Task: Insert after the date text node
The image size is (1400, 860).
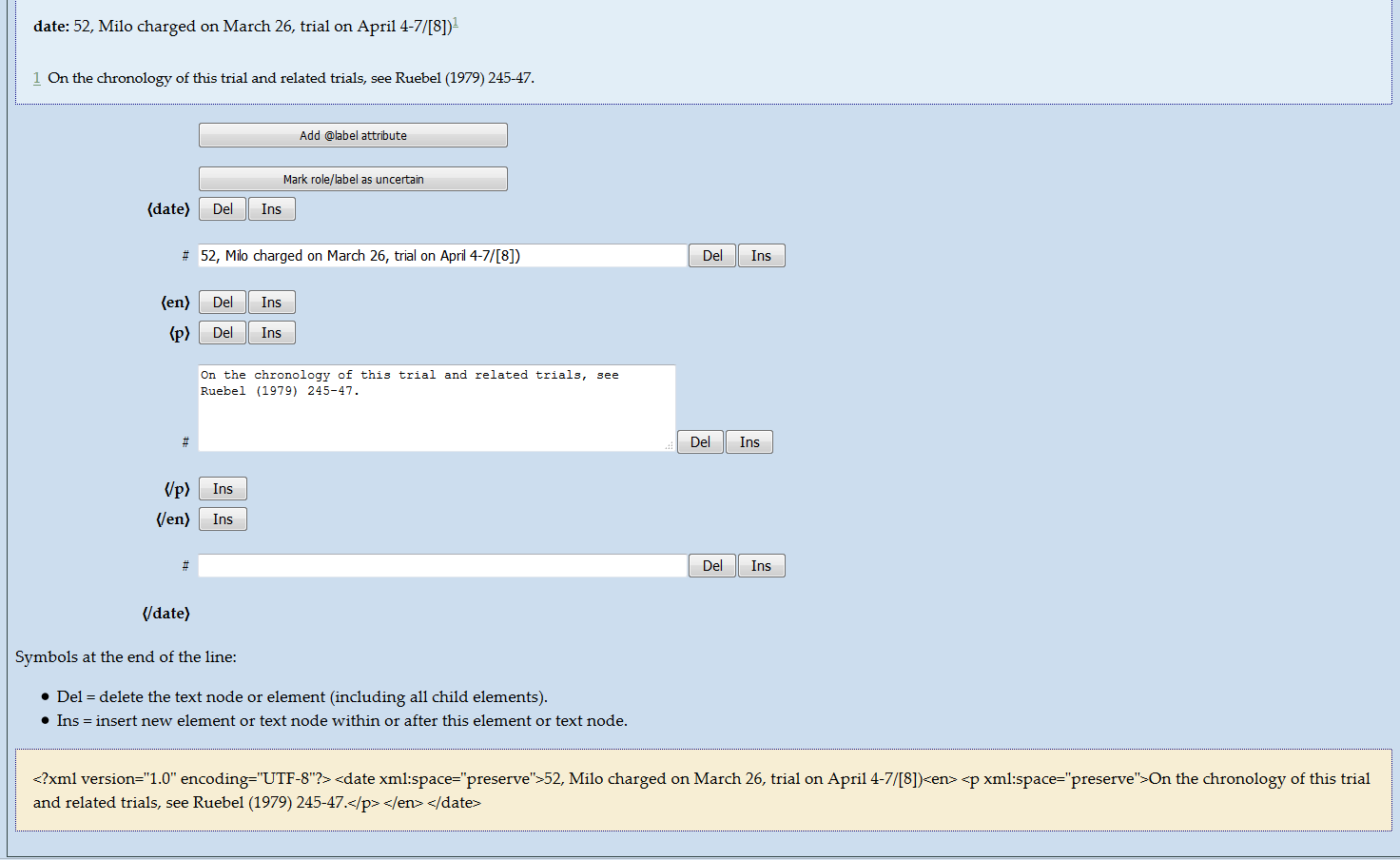Action: click(761, 256)
